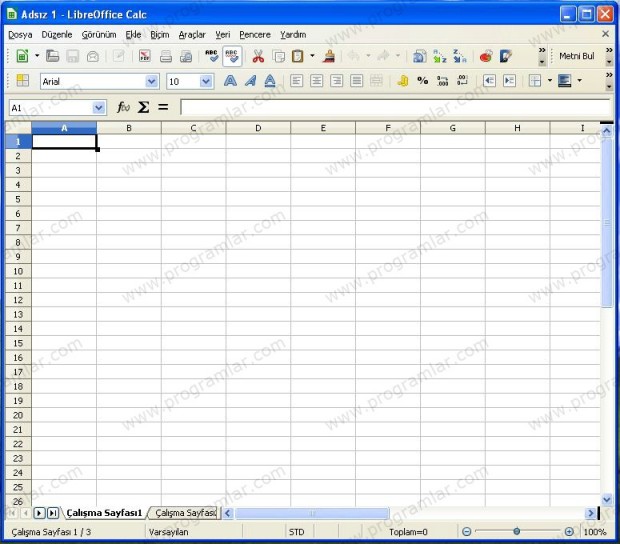620x544 pixels.
Task: Sort data ascending A to Z
Action: [x=440, y=57]
